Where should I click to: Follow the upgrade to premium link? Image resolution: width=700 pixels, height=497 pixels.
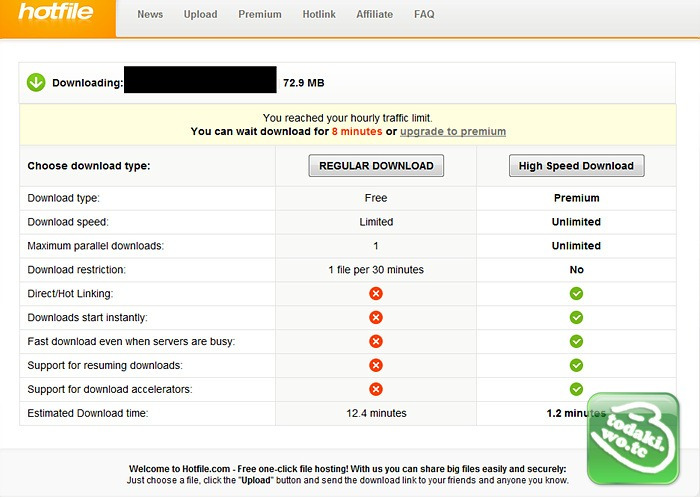click(x=453, y=131)
